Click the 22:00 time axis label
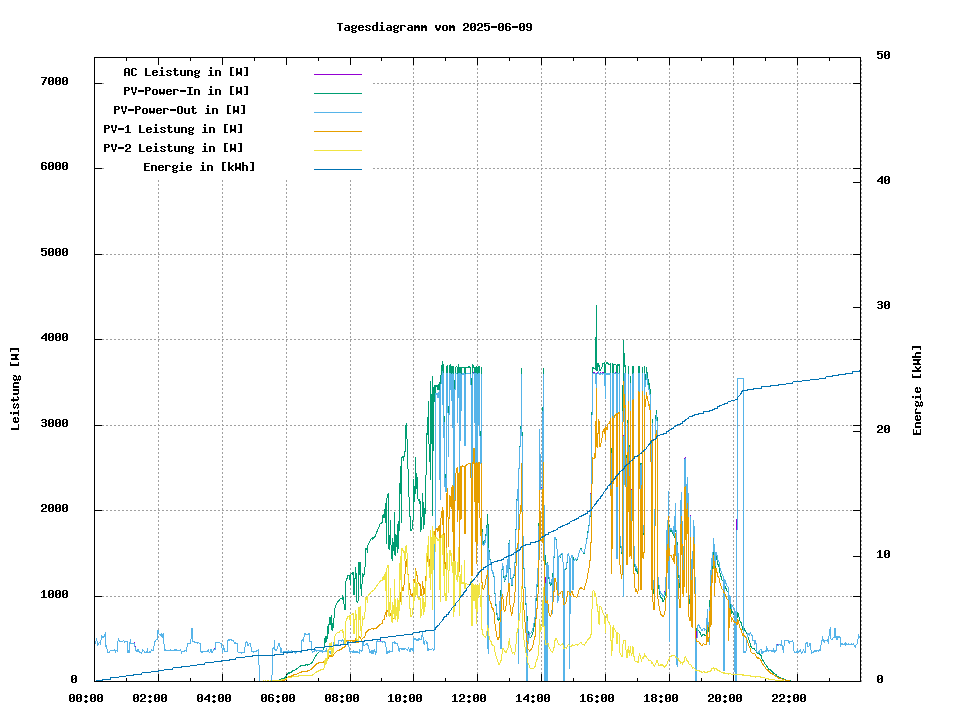The width and height of the screenshot is (960, 720). (788, 698)
